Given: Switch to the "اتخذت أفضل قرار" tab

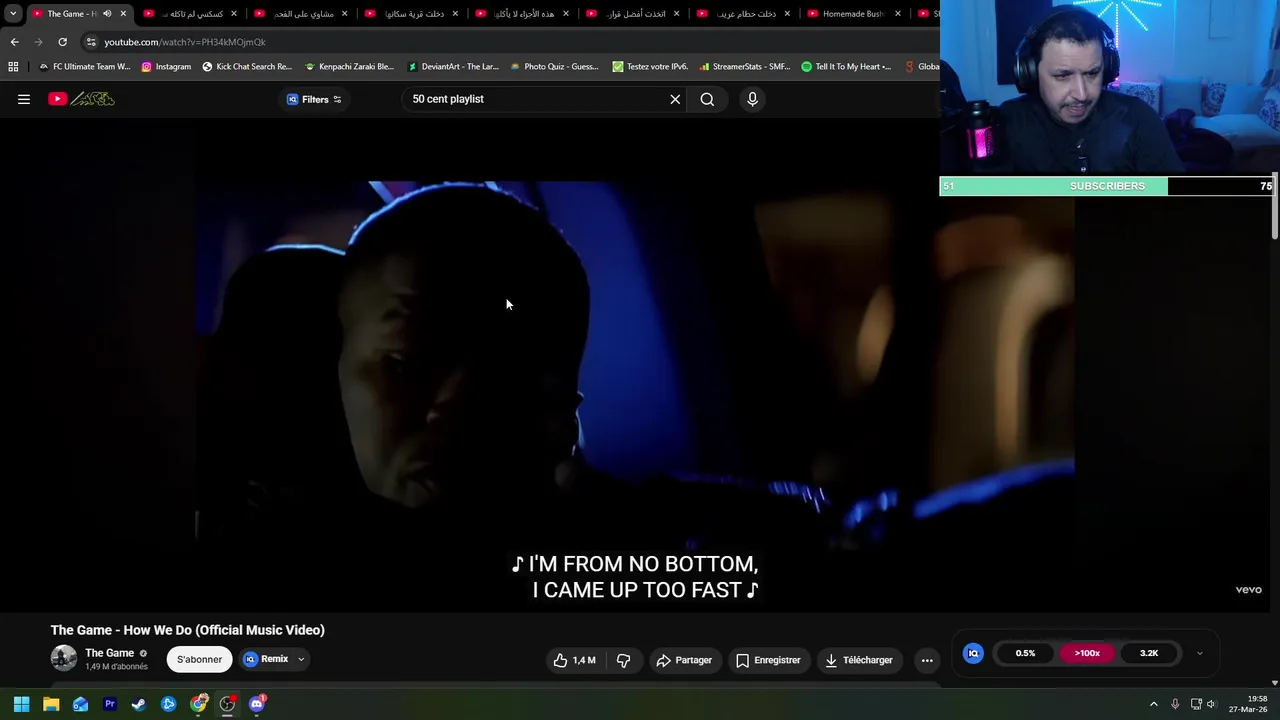Looking at the screenshot, I should 632,14.
